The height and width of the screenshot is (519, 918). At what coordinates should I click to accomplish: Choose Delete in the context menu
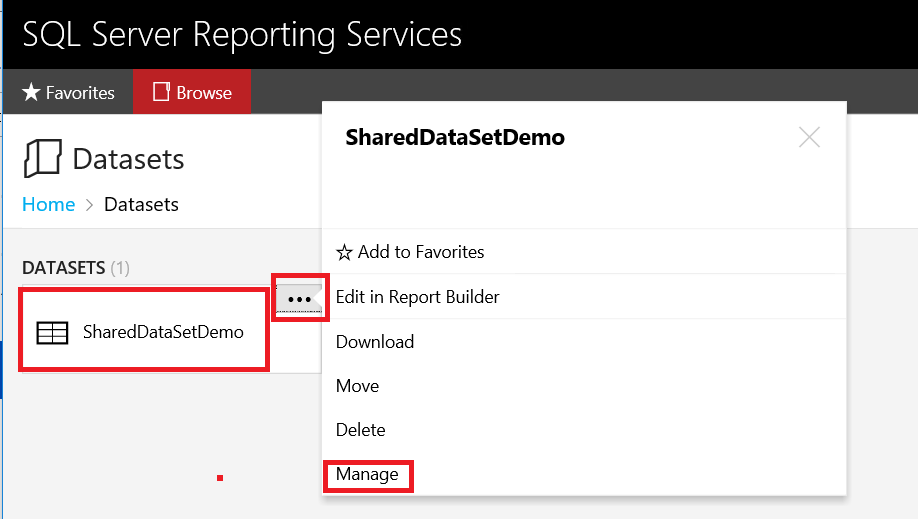point(360,430)
